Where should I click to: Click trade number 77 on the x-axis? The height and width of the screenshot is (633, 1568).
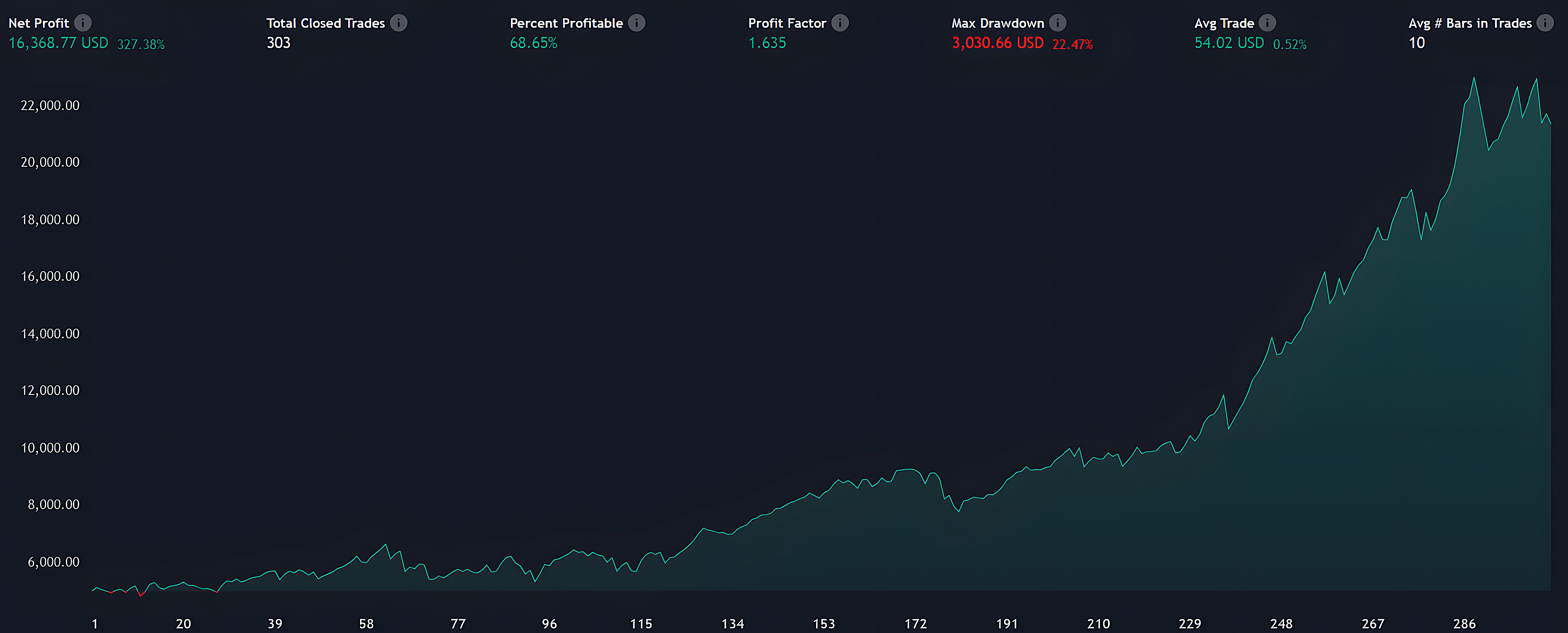458,624
